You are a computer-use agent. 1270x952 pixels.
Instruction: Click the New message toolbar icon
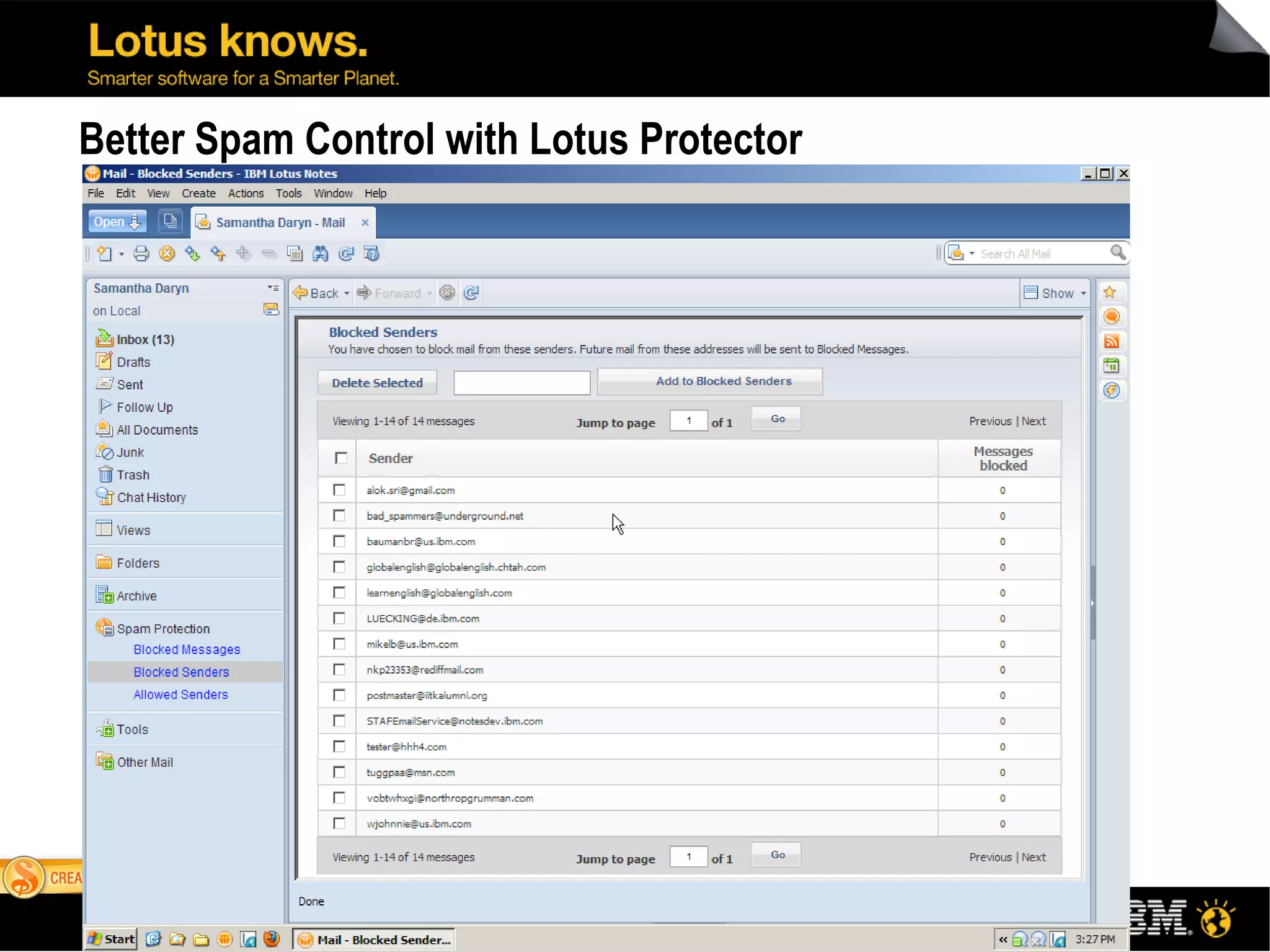pos(104,254)
